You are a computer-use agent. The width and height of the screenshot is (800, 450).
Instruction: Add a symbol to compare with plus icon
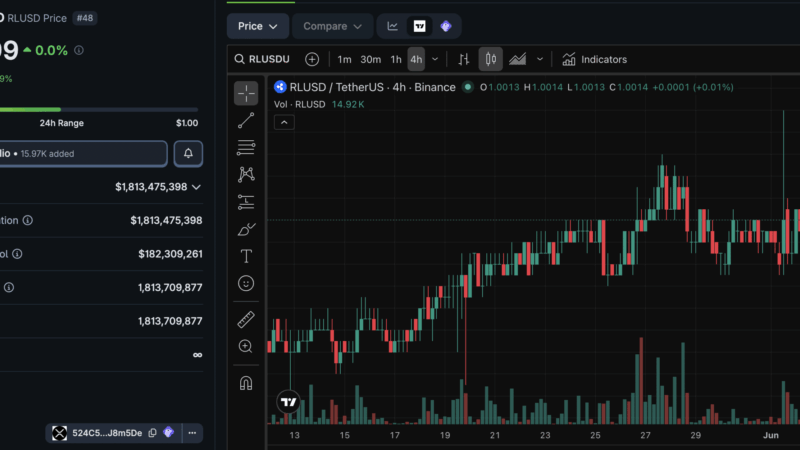coord(312,59)
